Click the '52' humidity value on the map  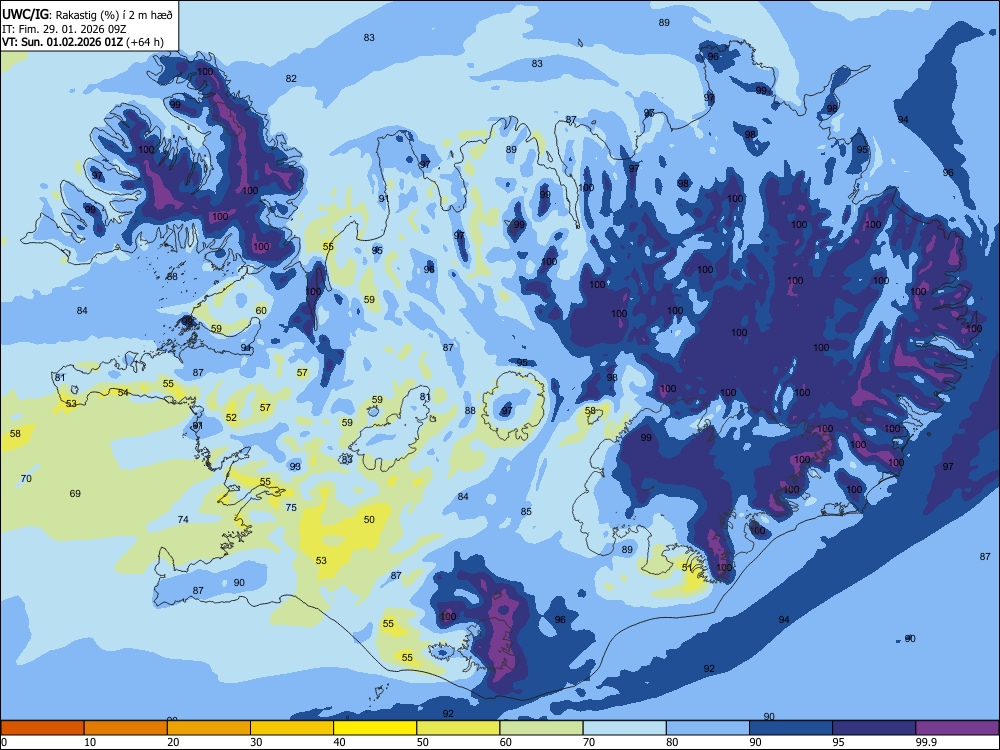[231, 417]
